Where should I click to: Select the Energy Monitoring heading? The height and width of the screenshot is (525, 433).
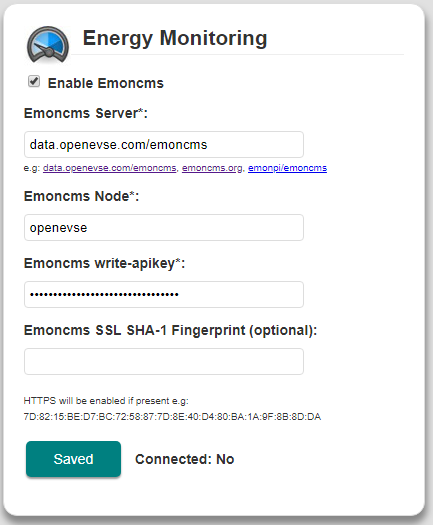175,38
